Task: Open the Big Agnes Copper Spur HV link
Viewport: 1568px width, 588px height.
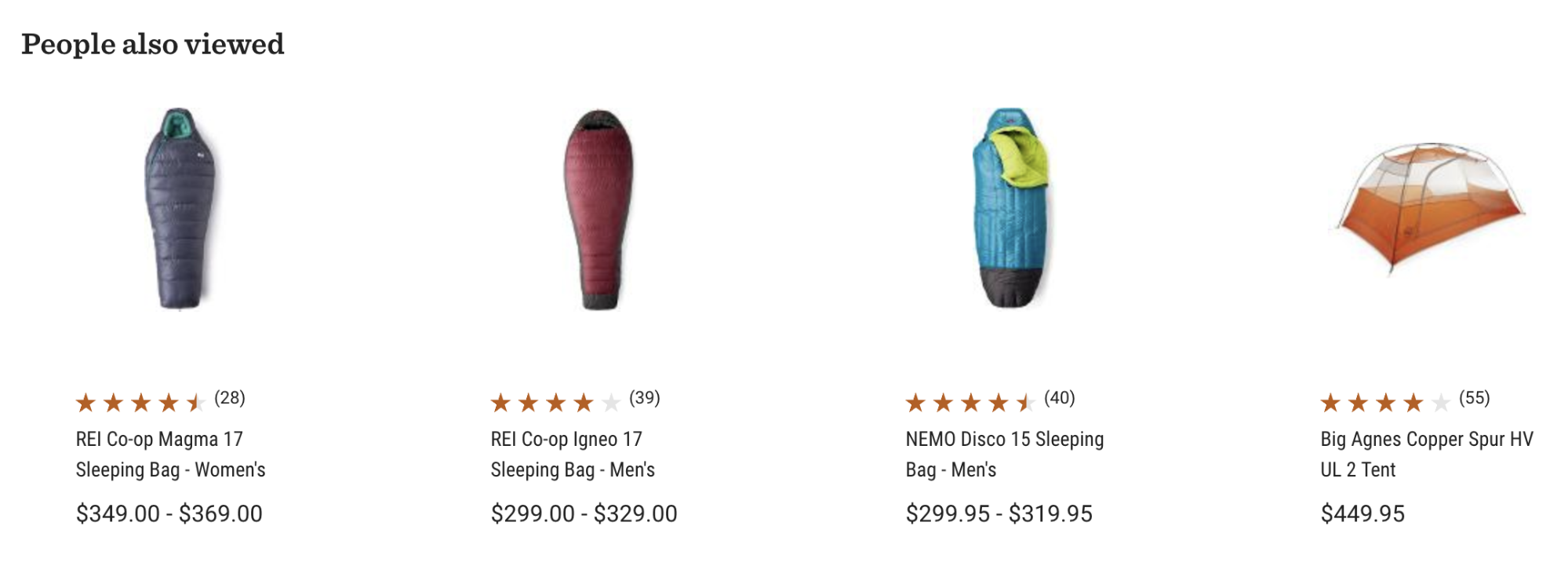Action: tap(1426, 454)
